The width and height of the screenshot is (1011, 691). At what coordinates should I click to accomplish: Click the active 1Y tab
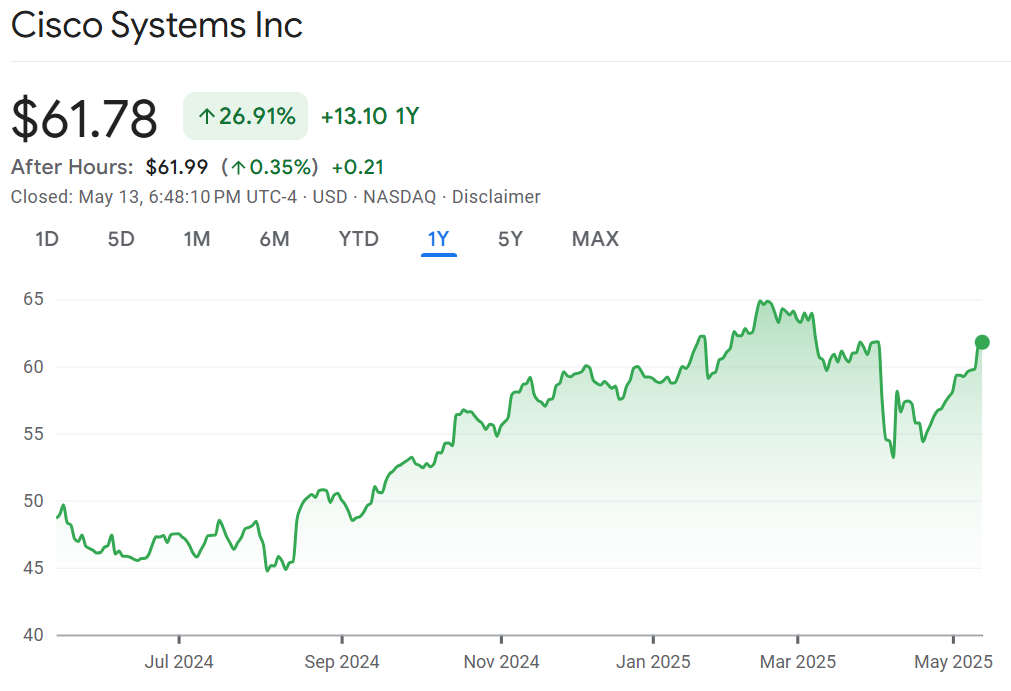[x=438, y=239]
